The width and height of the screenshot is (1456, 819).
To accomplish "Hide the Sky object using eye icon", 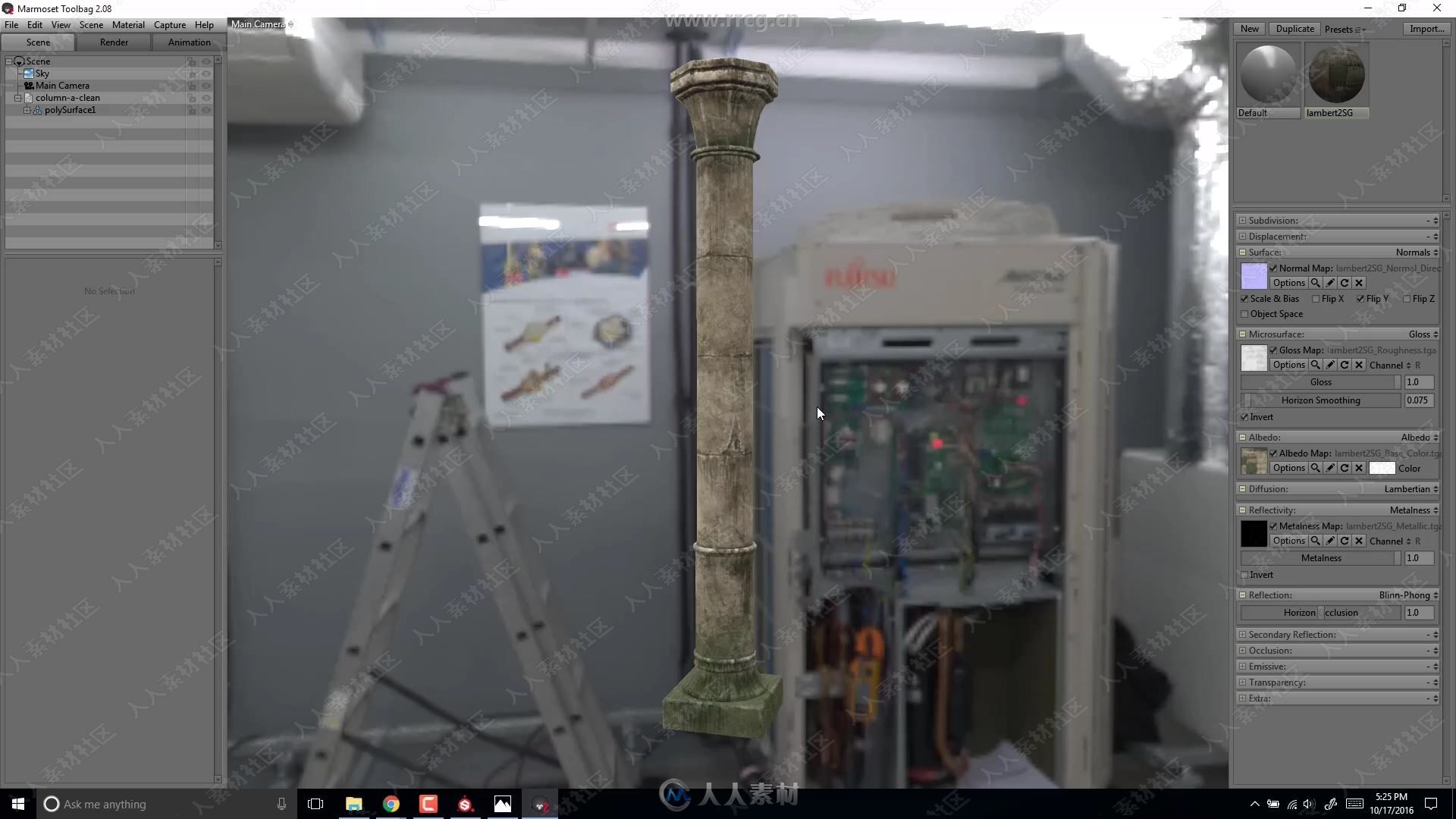I will click(206, 74).
